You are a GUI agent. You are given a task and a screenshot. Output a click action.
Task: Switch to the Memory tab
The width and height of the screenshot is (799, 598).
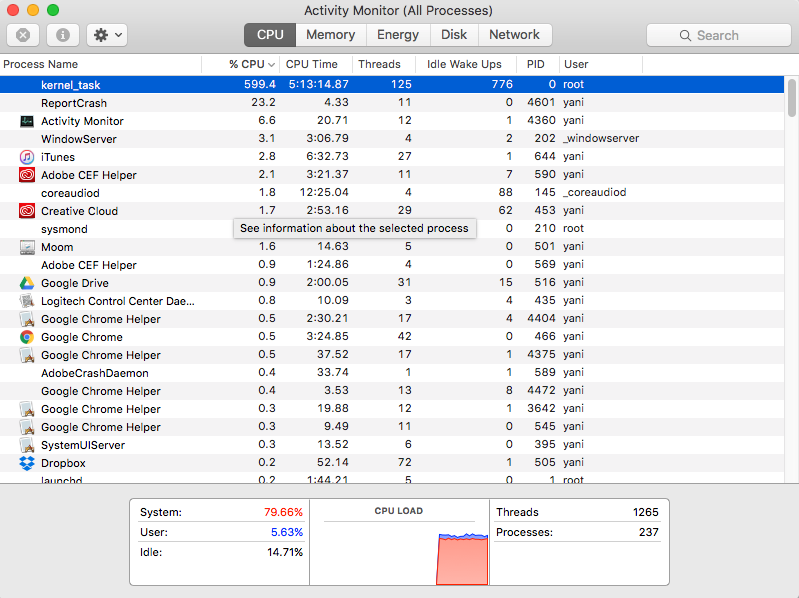pyautogui.click(x=331, y=35)
